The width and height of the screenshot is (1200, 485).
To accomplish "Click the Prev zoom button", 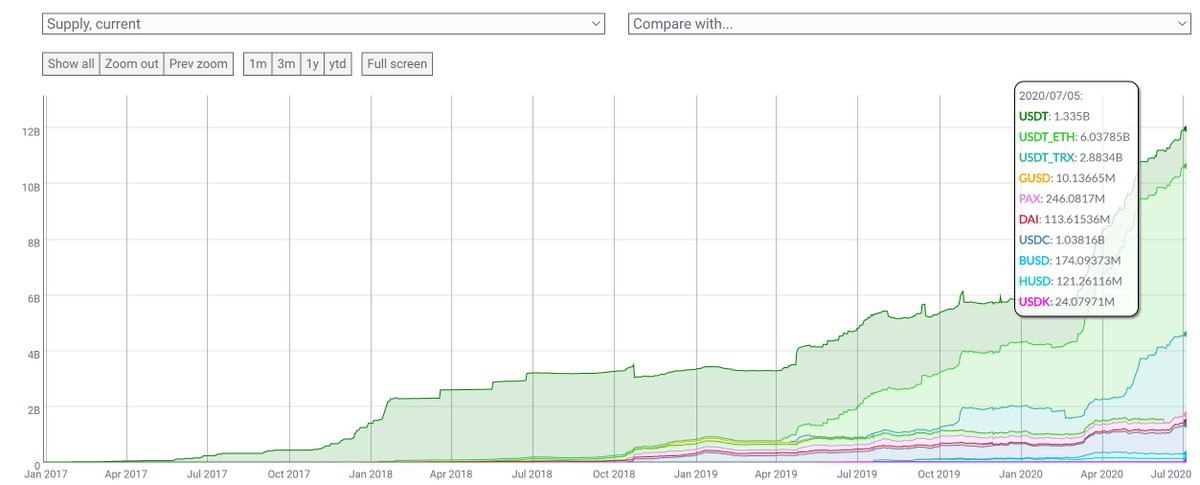I will click(198, 64).
